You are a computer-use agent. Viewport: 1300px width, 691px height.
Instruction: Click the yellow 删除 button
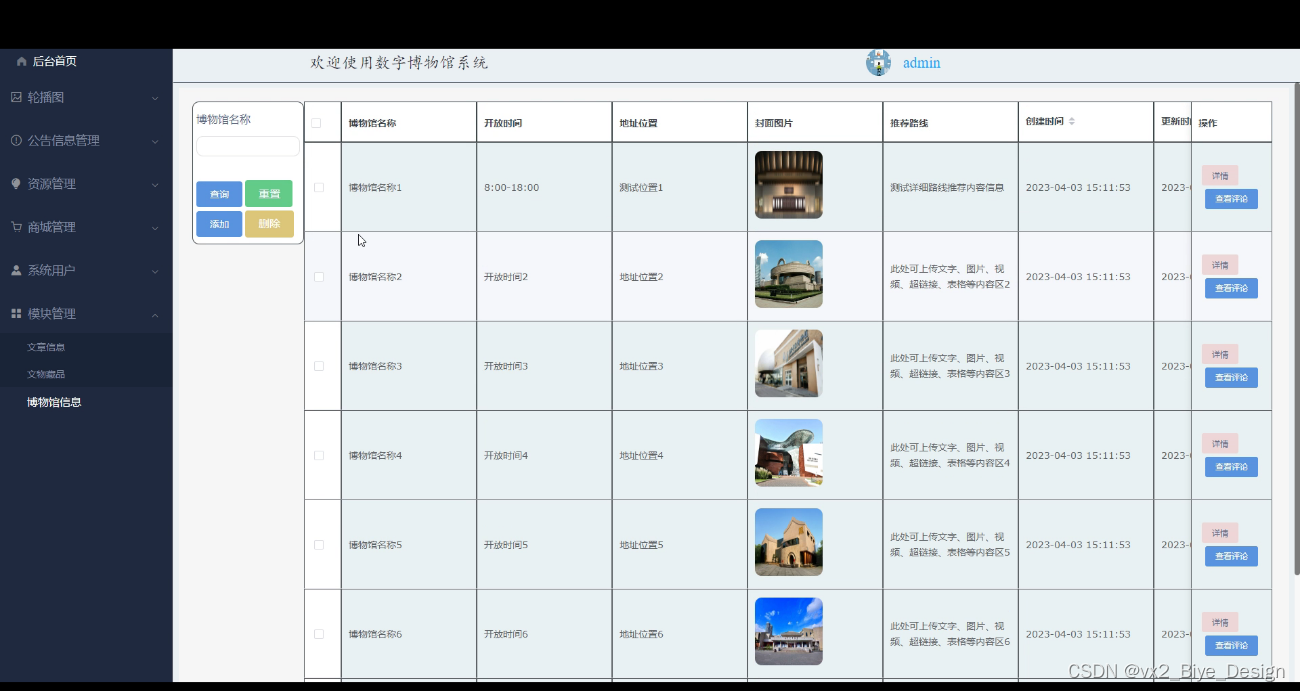[x=269, y=224]
